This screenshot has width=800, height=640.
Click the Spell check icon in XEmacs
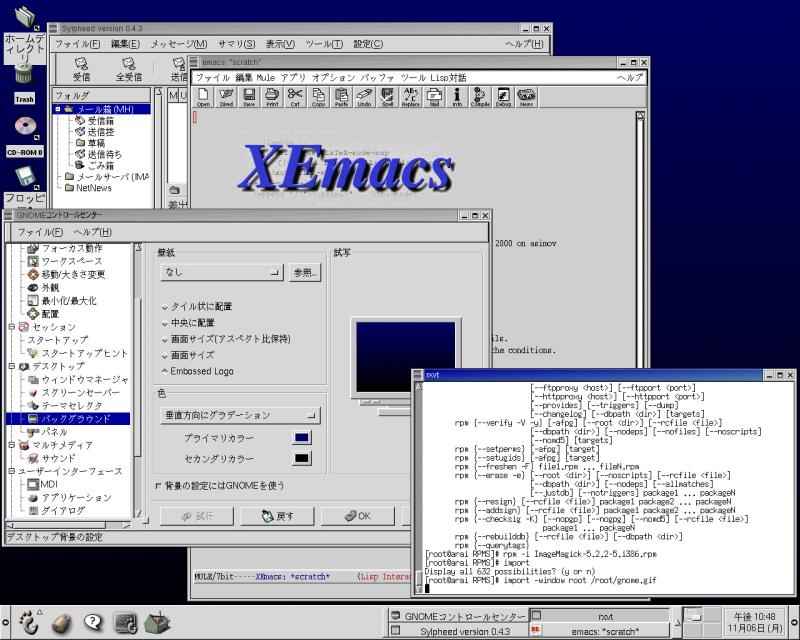[388, 96]
